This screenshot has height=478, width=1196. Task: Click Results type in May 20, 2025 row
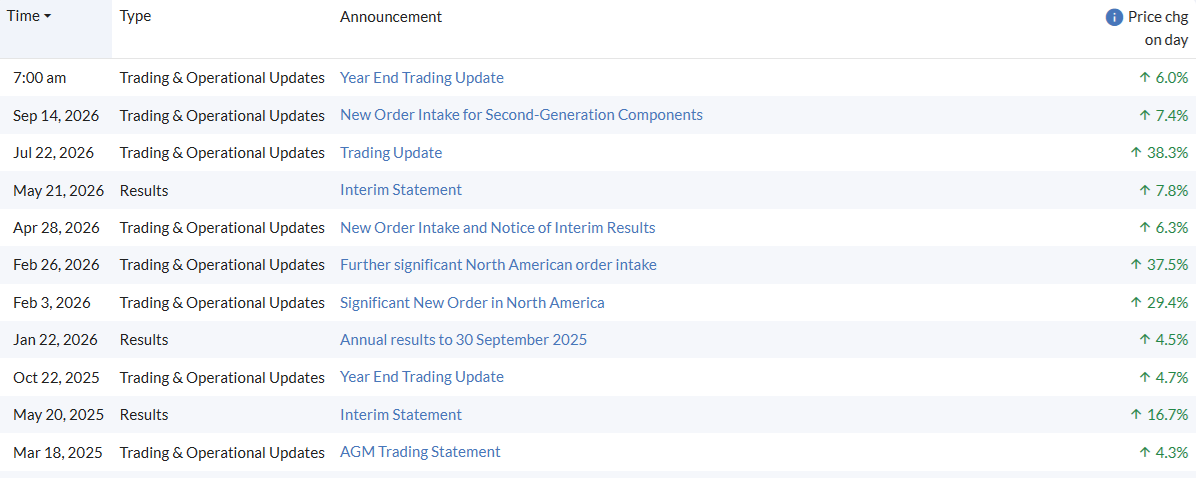(x=144, y=415)
